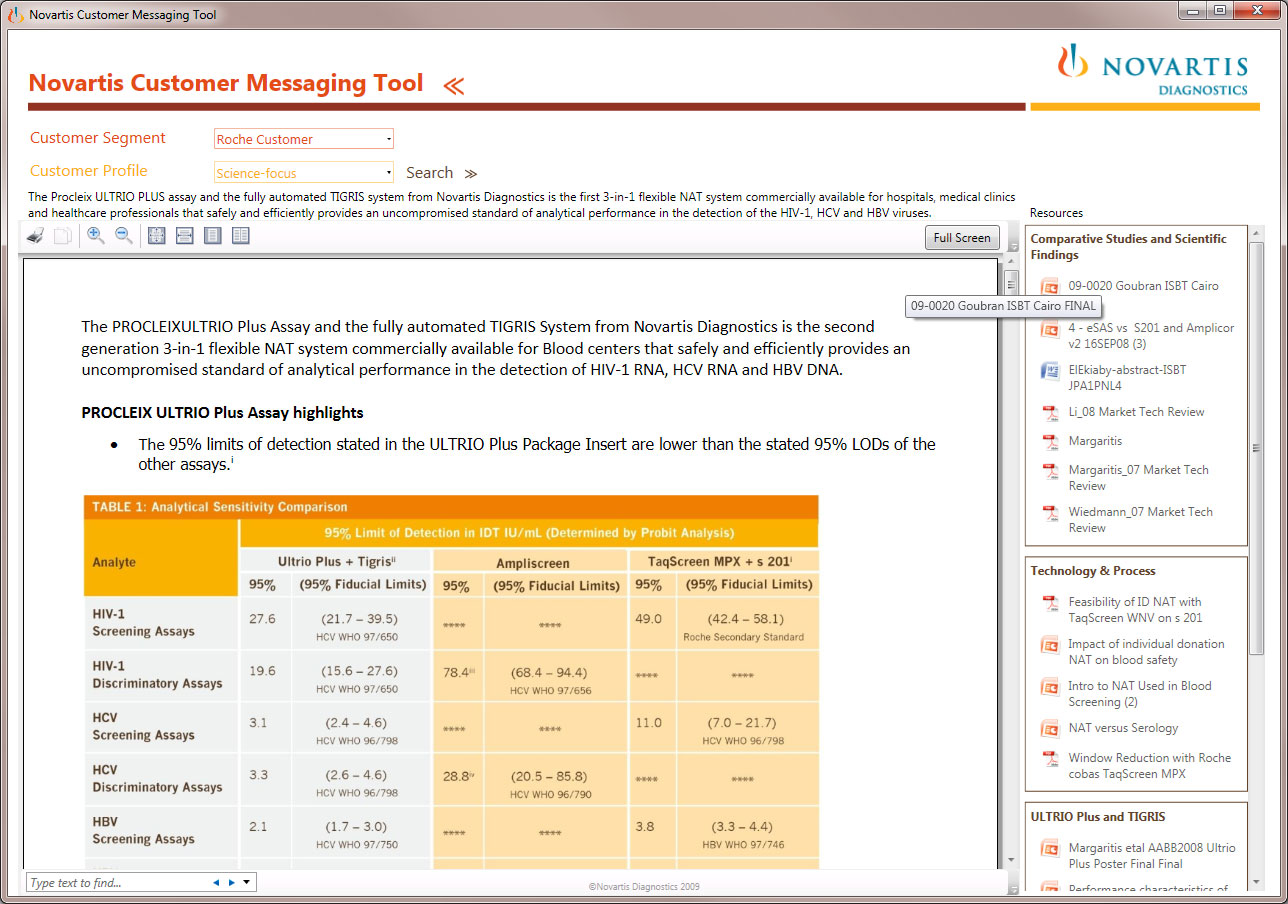Open the find options dropdown arrow
The height and width of the screenshot is (904, 1288).
click(x=248, y=882)
